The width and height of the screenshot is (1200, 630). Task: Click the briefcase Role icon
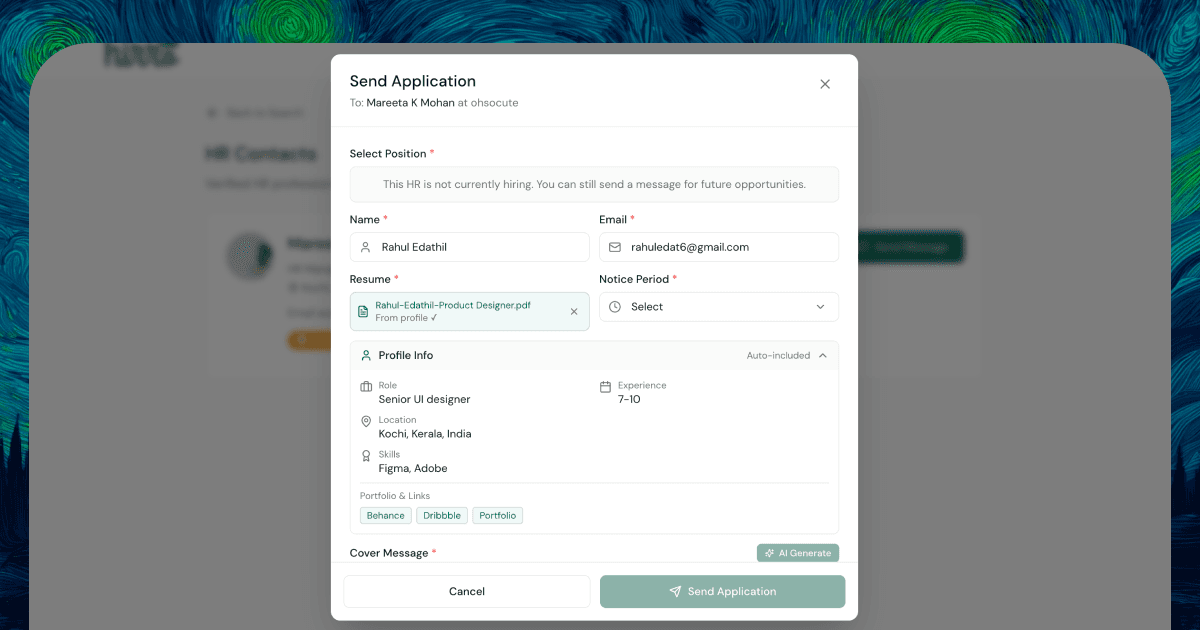tap(366, 387)
